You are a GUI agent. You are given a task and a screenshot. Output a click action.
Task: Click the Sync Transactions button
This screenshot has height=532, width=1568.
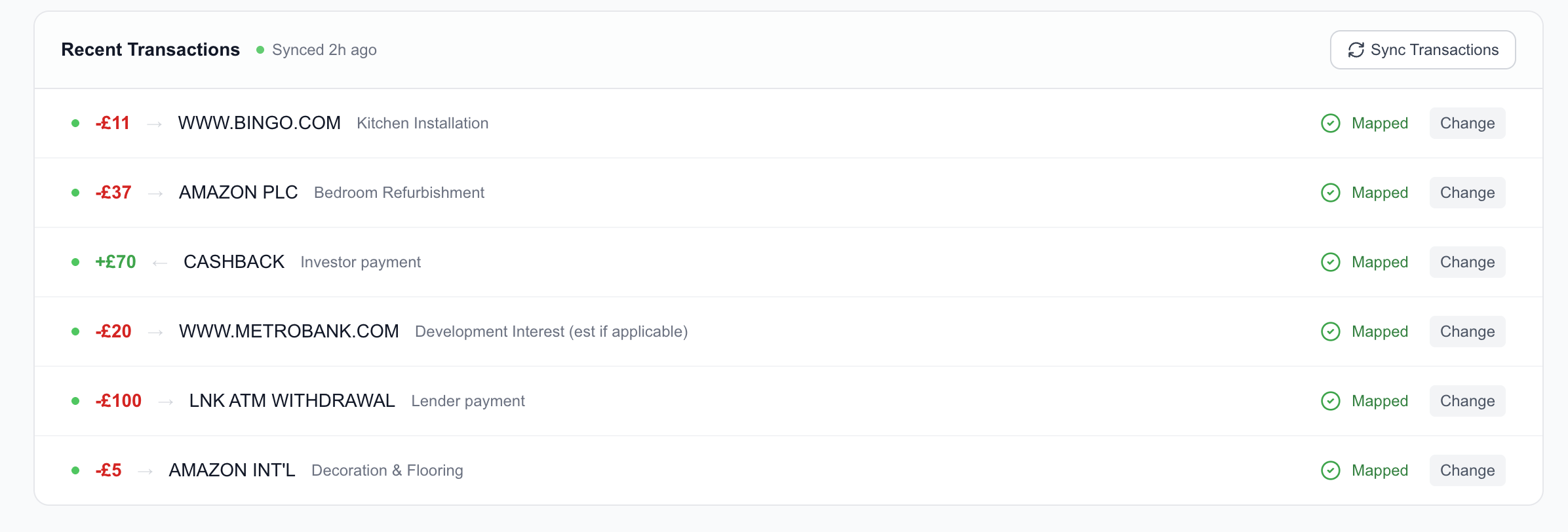[1422, 50]
